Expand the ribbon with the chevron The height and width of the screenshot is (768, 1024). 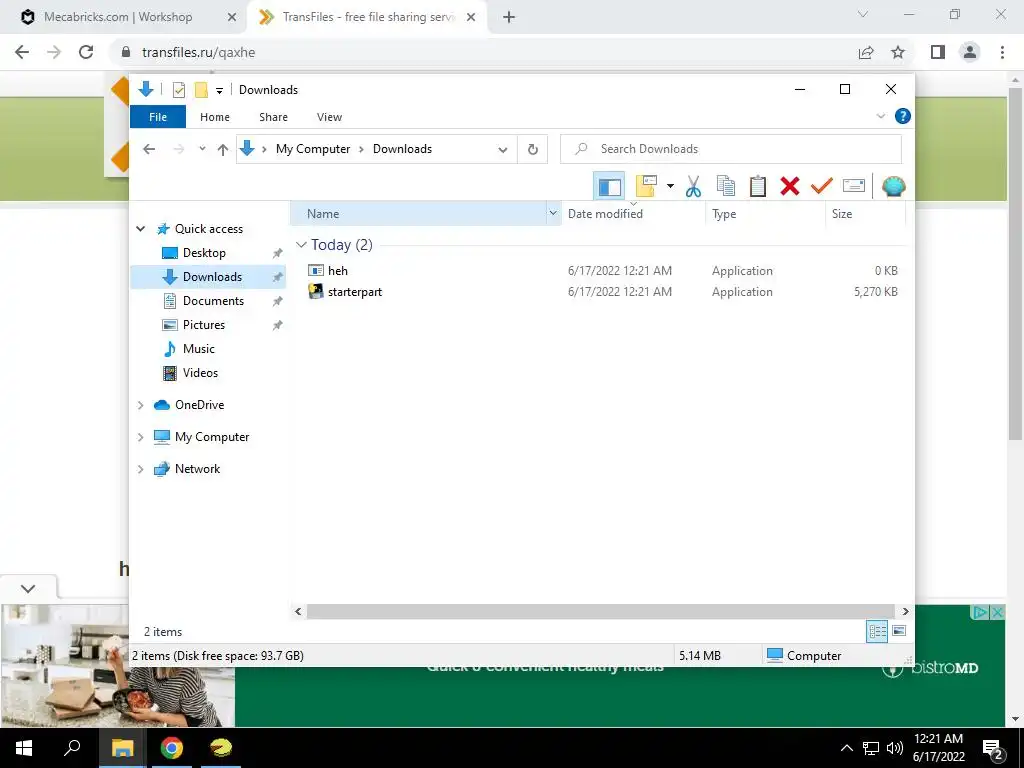click(x=880, y=116)
